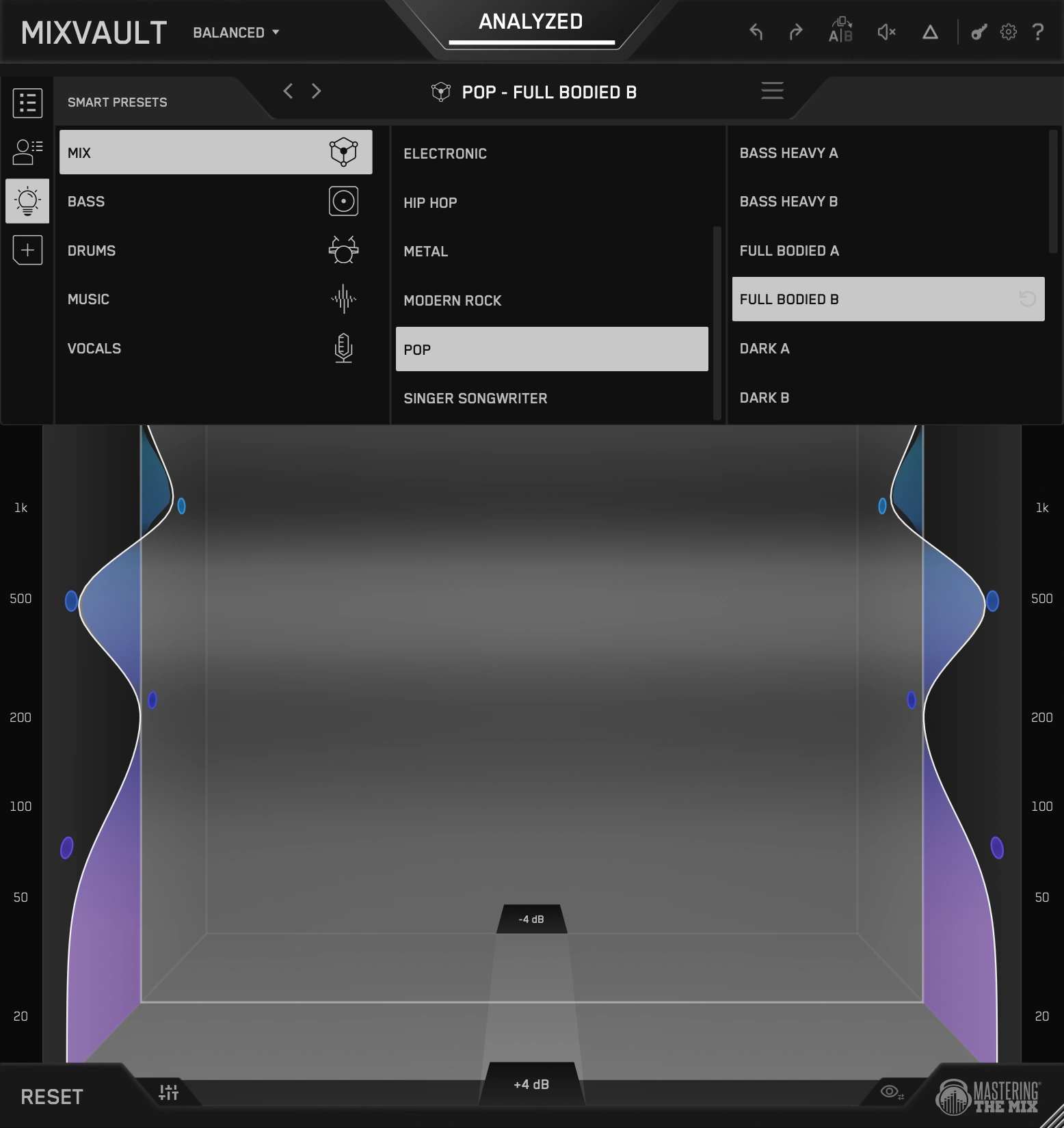1064x1128 pixels.
Task: Click the right 70 Hz EQ node
Action: click(997, 848)
